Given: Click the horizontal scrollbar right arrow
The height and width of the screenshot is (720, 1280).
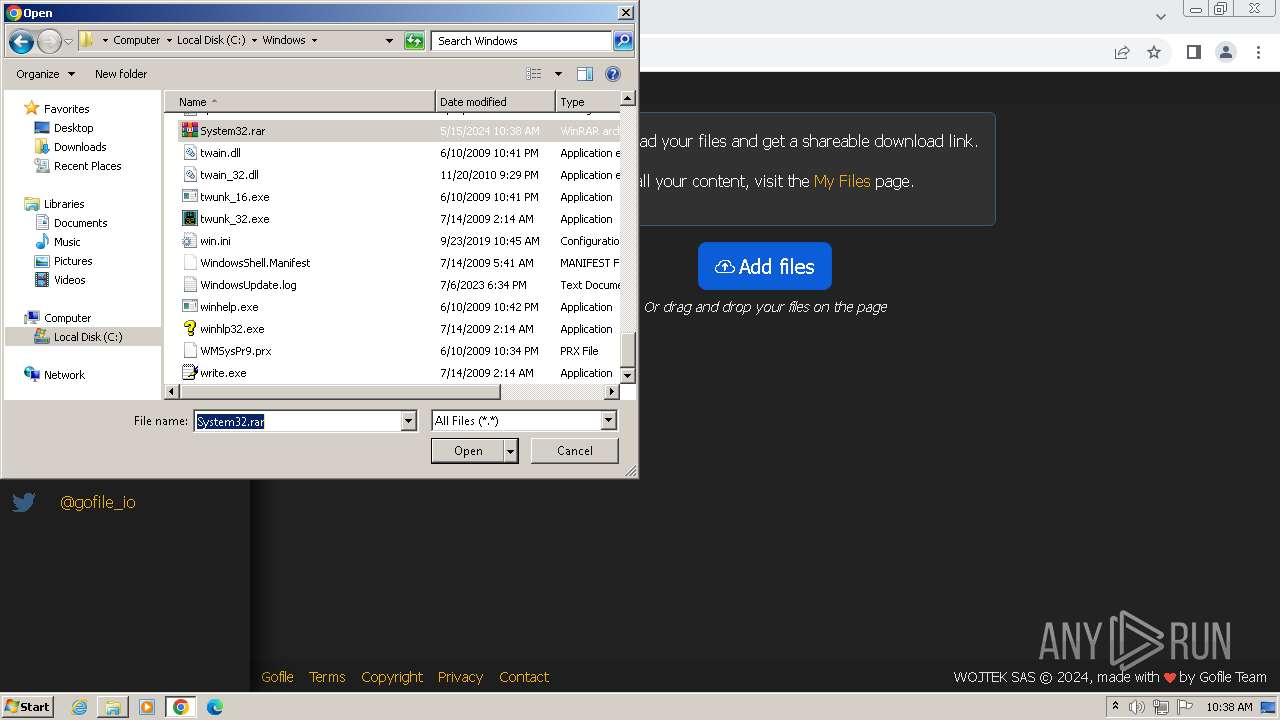Looking at the screenshot, I should (x=612, y=392).
